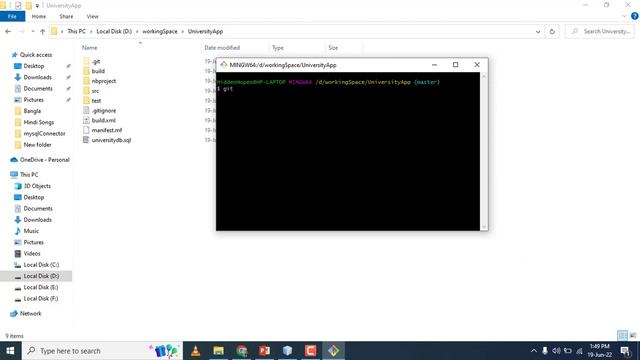Image resolution: width=640 pixels, height=360 pixels.
Task: Select the .git folder
Action: (96, 62)
